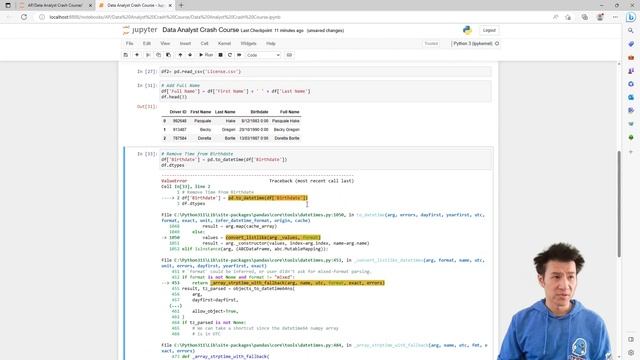
Task: Click the tab actions icon at top left
Action: point(8,5)
